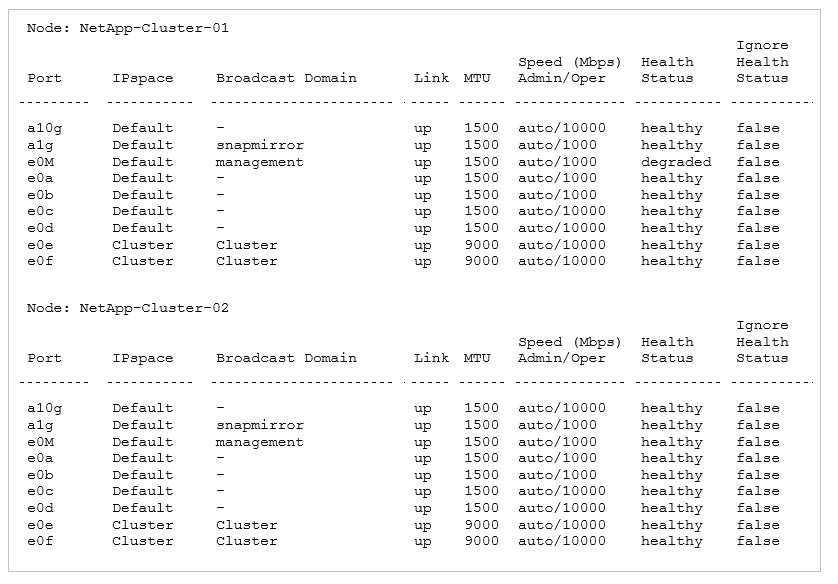838x584 pixels.
Task: Select snapmirror broadcast domain in first node
Action: tap(260, 145)
